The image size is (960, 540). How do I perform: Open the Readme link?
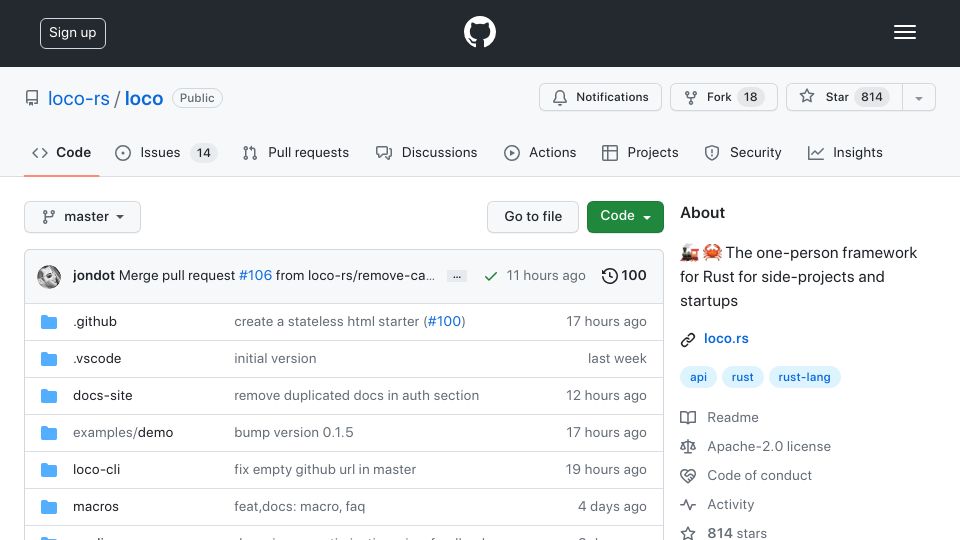point(732,418)
